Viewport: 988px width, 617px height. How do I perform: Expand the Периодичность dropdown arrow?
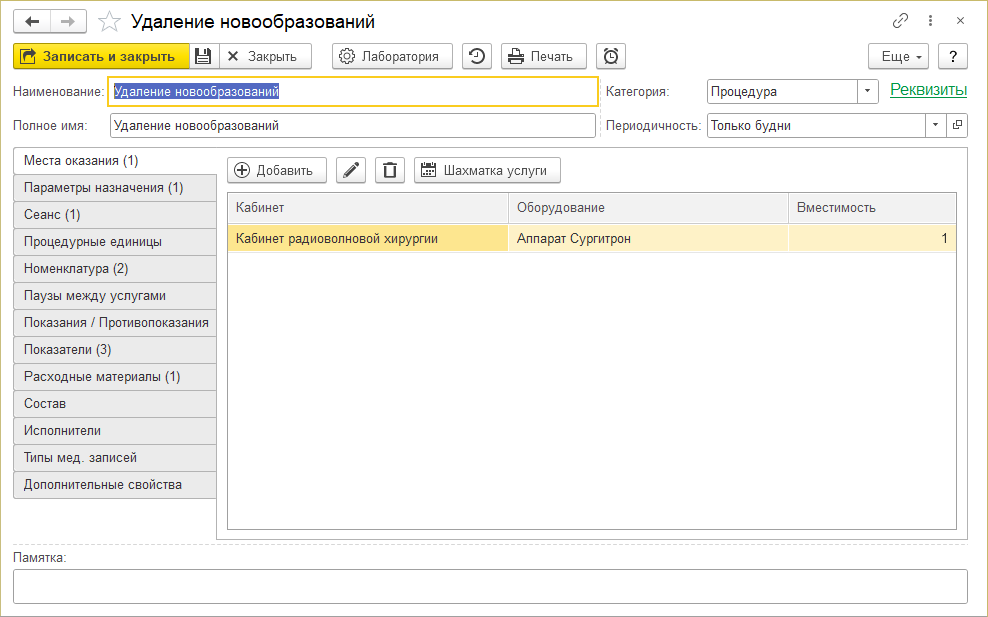point(935,125)
